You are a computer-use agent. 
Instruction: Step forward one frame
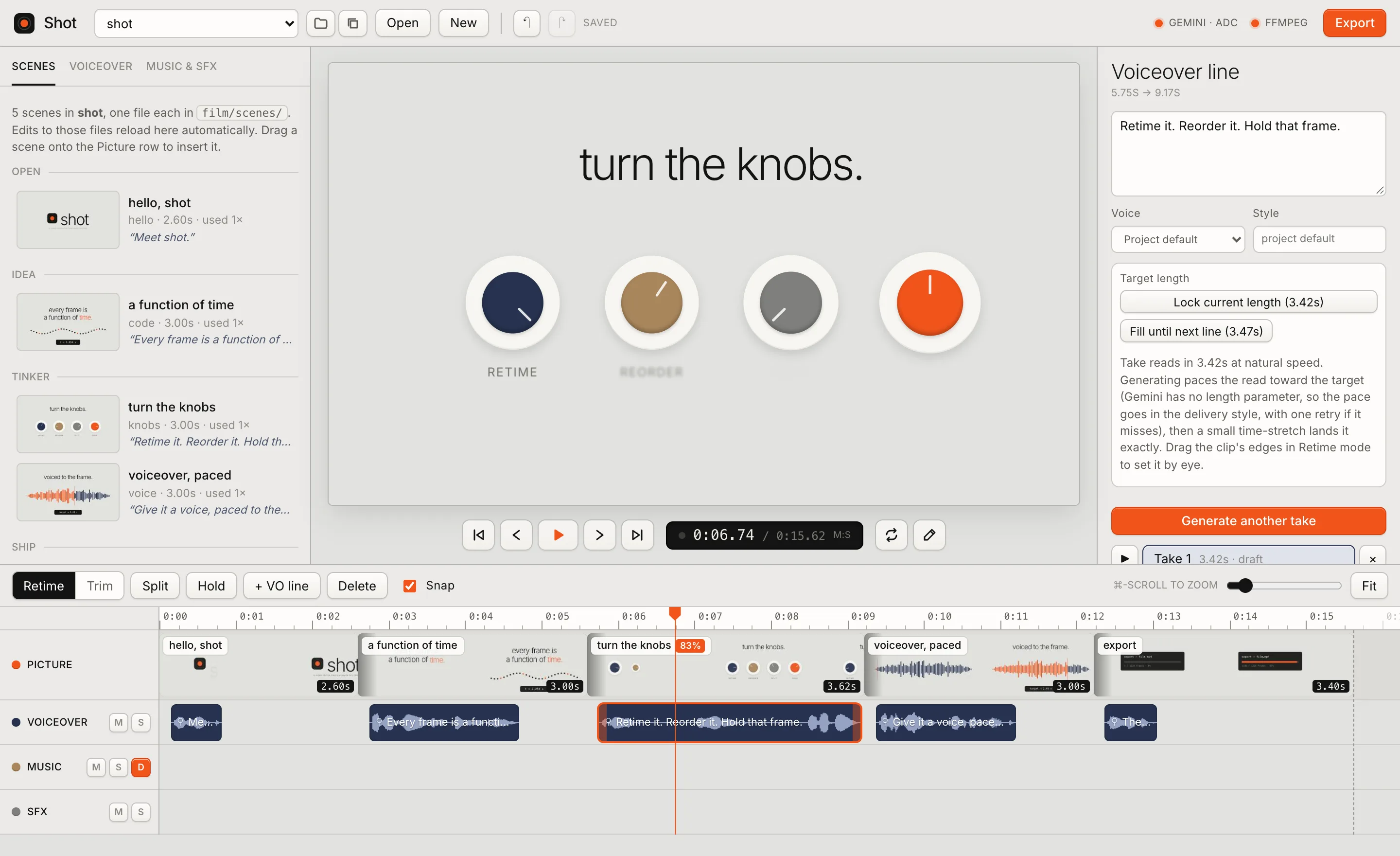pos(599,535)
